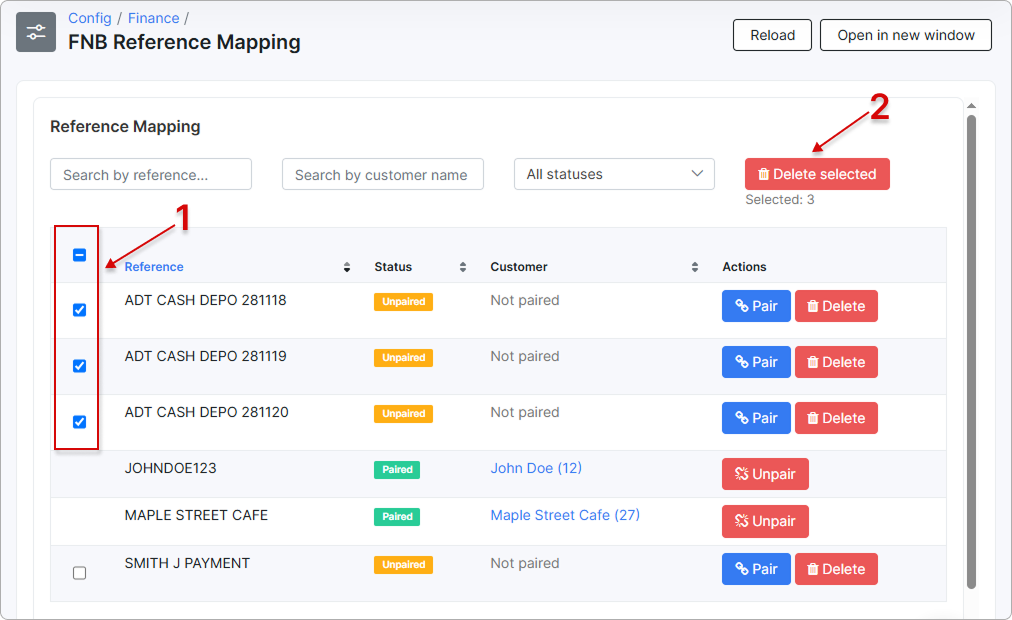Image resolution: width=1012 pixels, height=620 pixels.
Task: Sort by Status column arrows
Action: click(463, 267)
